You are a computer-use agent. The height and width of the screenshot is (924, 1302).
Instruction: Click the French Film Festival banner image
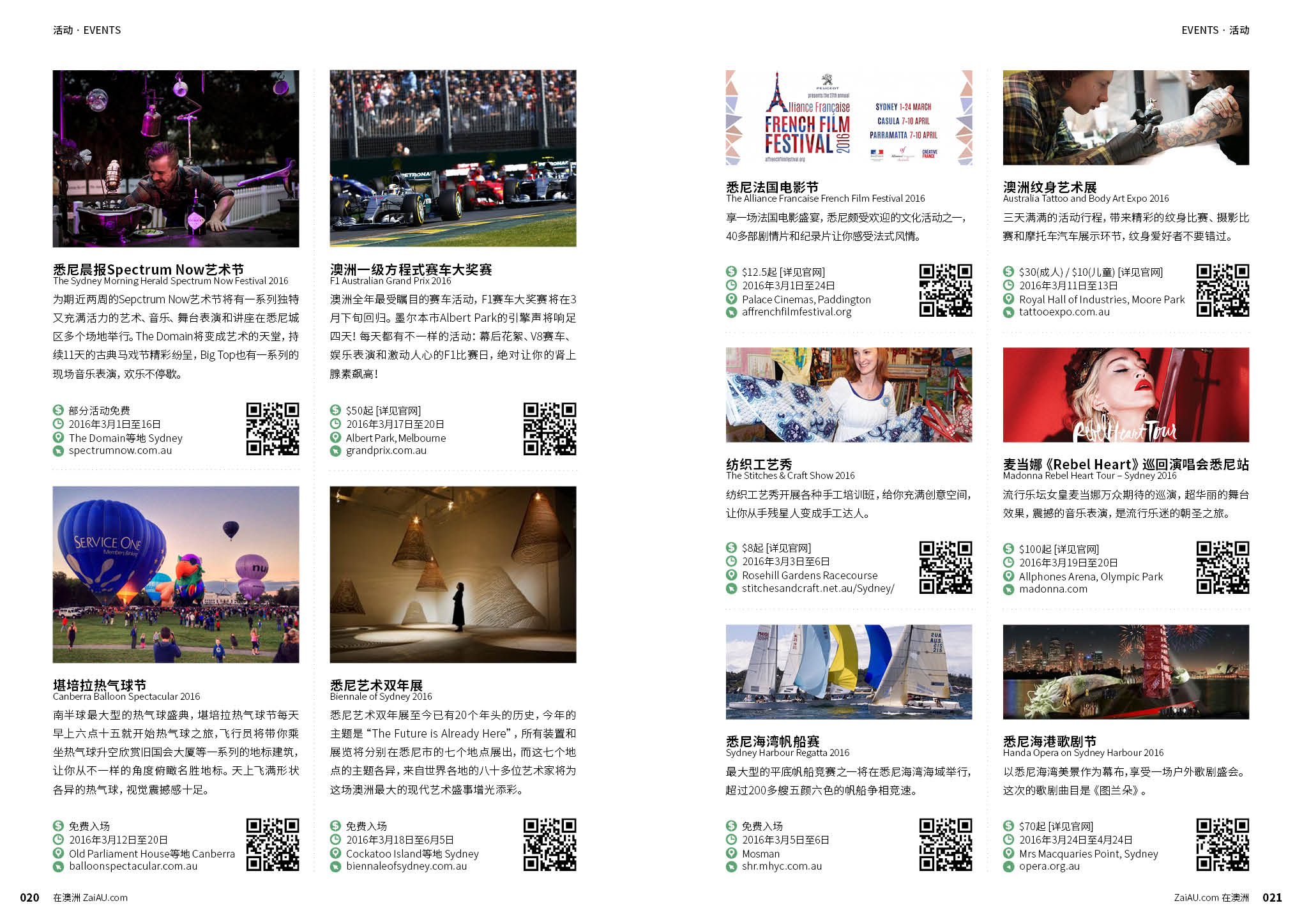[x=849, y=117]
